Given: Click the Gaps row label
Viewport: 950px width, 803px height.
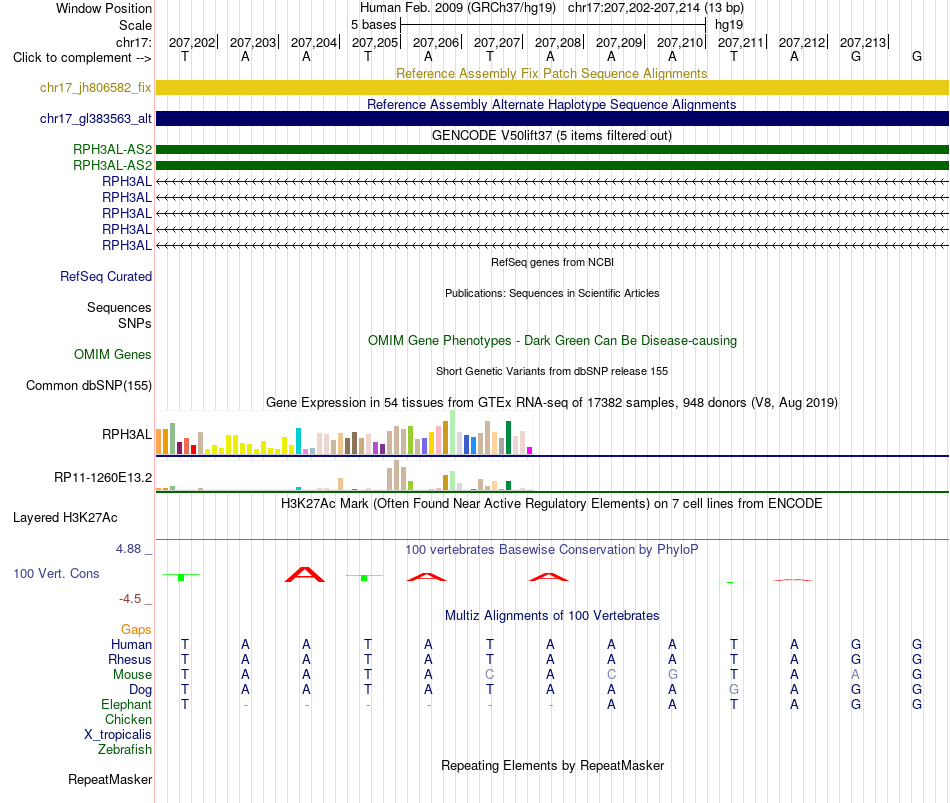Looking at the screenshot, I should pyautogui.click(x=136, y=630).
